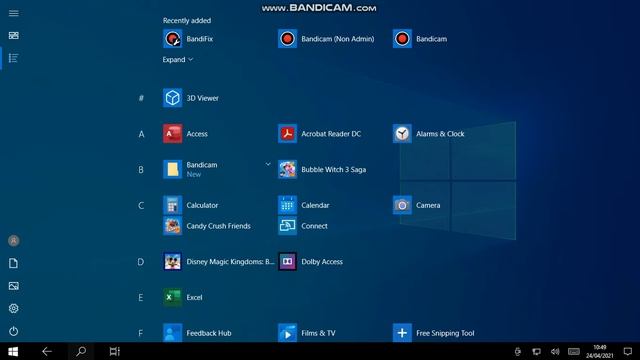The width and height of the screenshot is (640, 360).
Task: Open 3D Viewer app icon
Action: 173,98
